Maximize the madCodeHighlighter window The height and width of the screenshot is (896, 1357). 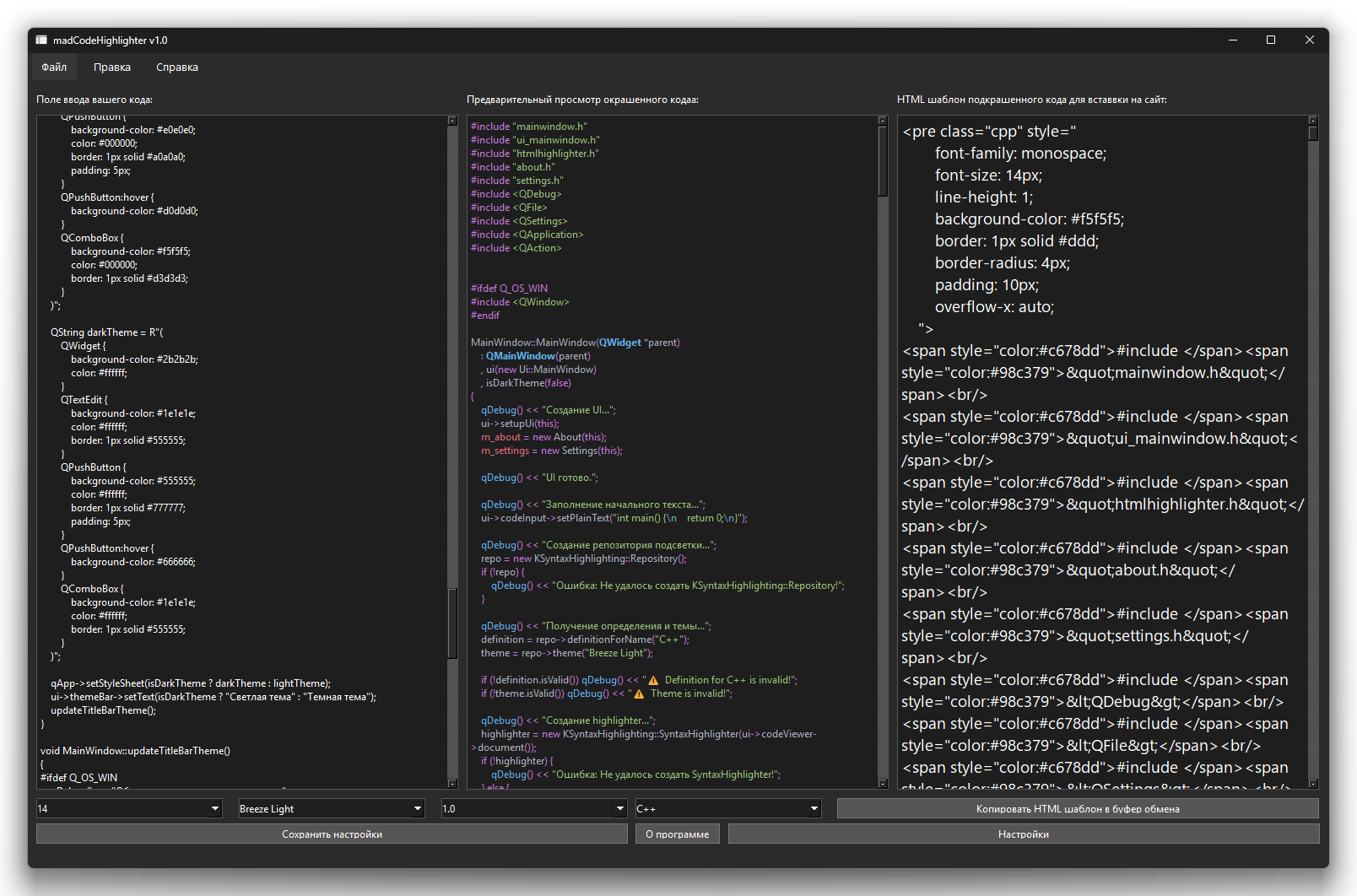[x=1270, y=40]
